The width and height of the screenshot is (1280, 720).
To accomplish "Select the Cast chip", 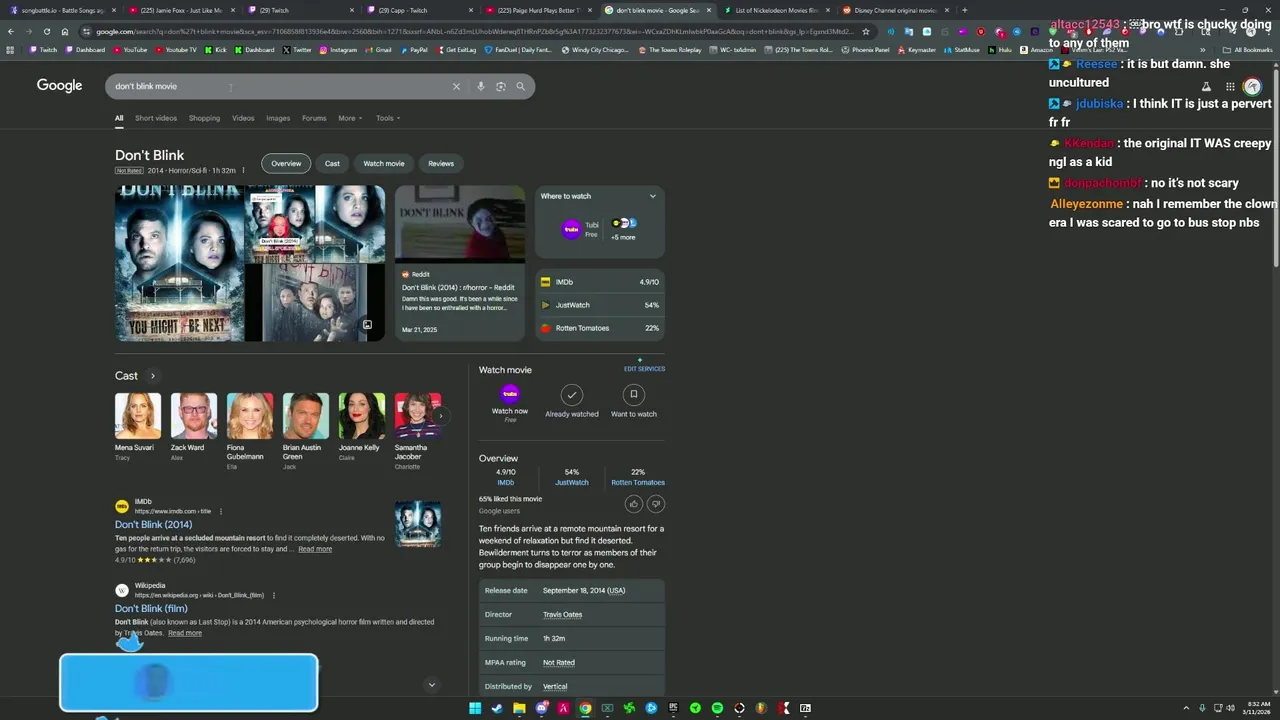I will coord(332,163).
